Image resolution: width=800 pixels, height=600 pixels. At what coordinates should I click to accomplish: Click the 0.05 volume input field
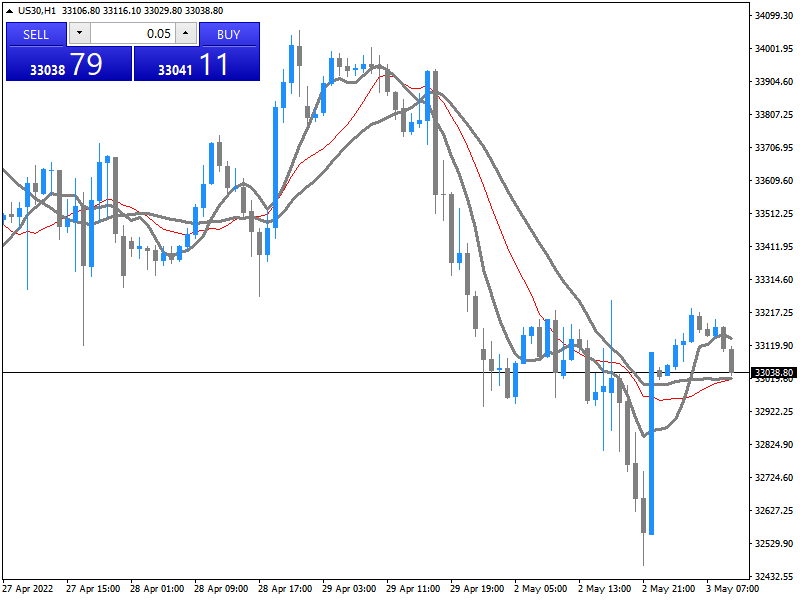132,34
